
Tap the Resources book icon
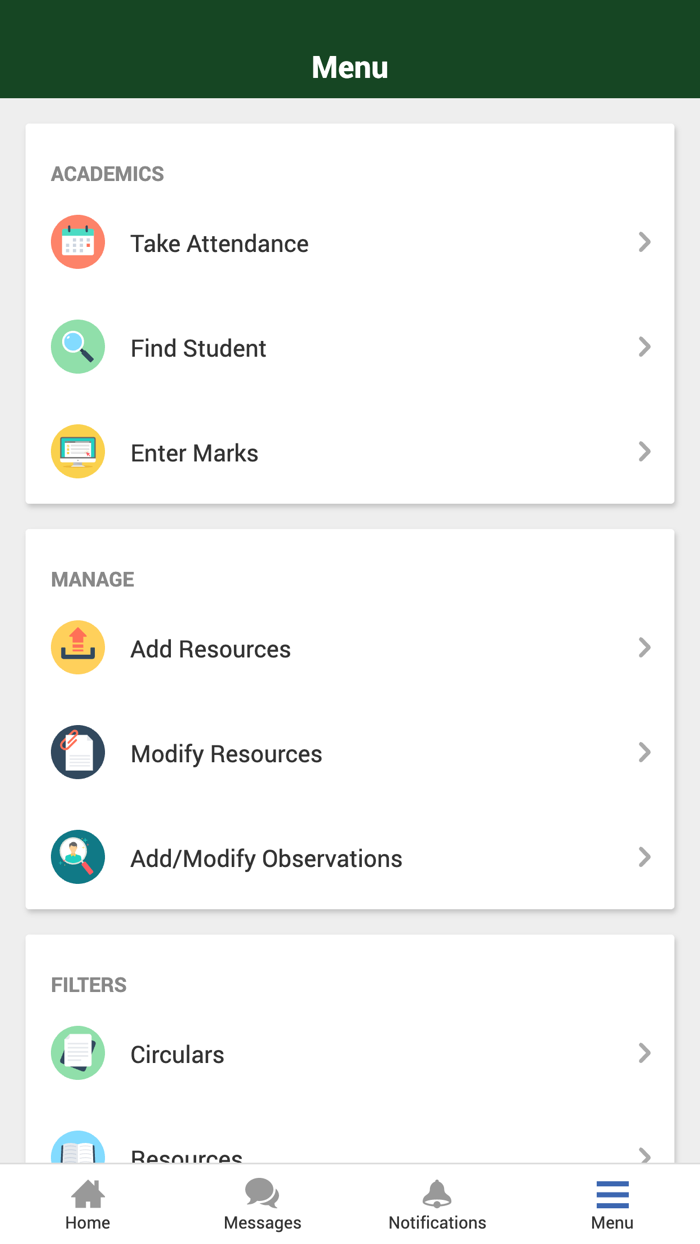(x=78, y=1150)
